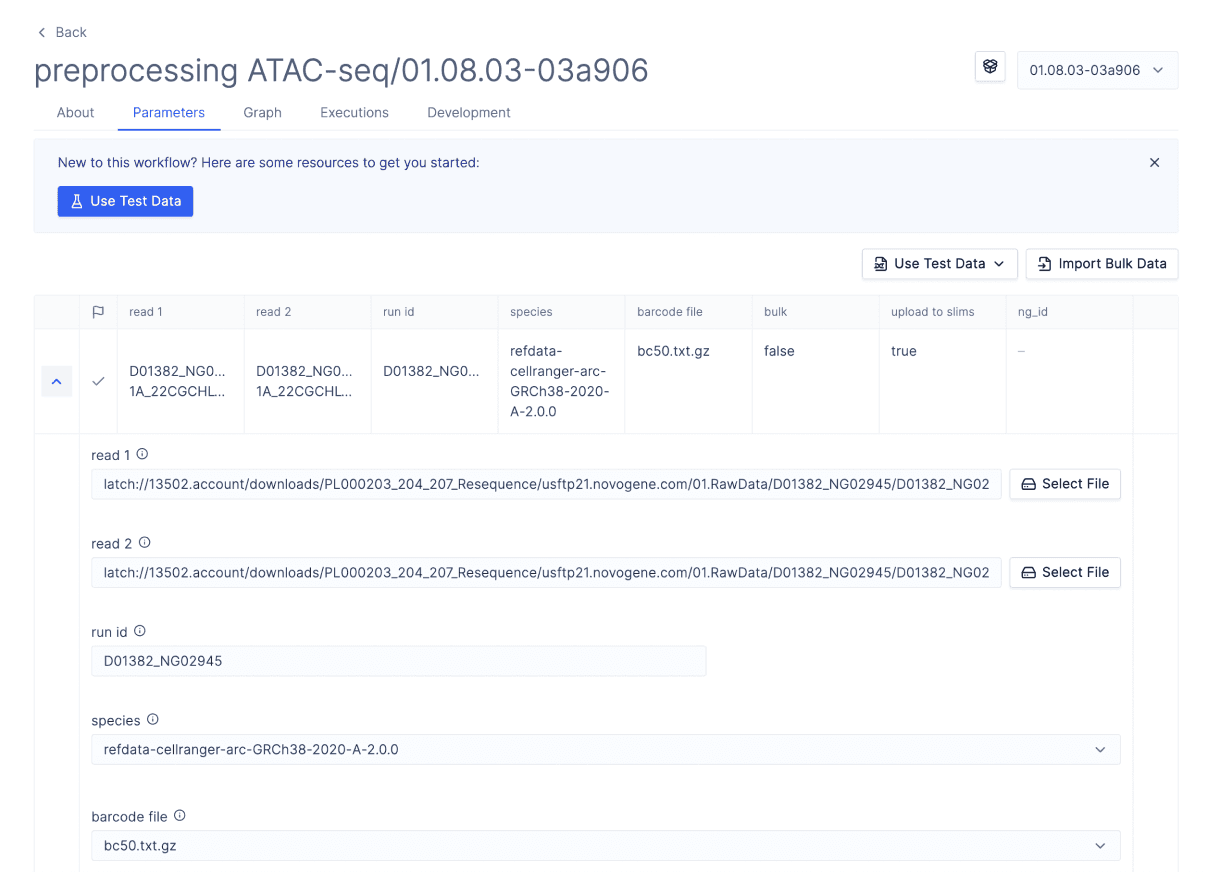Click the checkmark in the table row
The image size is (1220, 872).
[x=98, y=381]
